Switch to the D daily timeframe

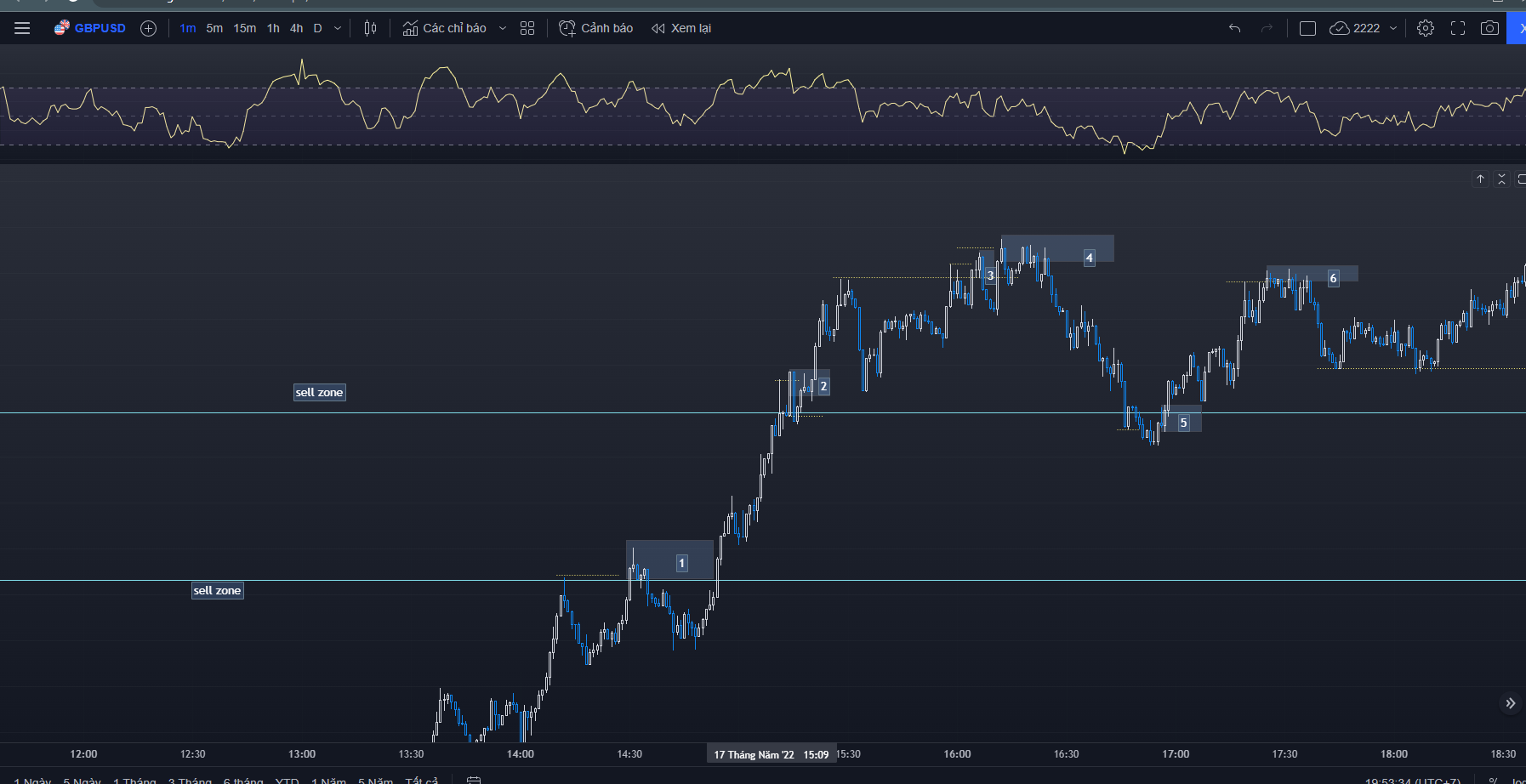click(x=317, y=28)
